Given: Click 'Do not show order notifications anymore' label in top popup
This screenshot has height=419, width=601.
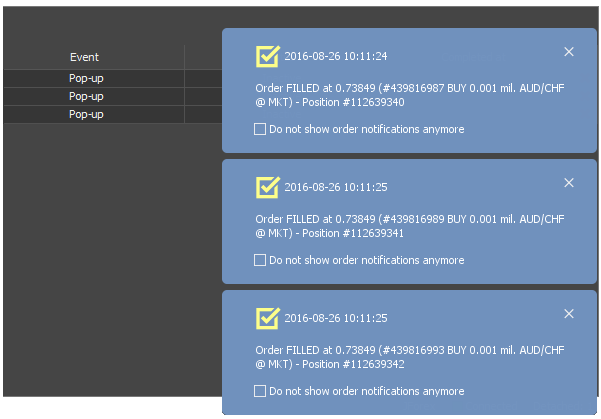Looking at the screenshot, I should 367,129.
